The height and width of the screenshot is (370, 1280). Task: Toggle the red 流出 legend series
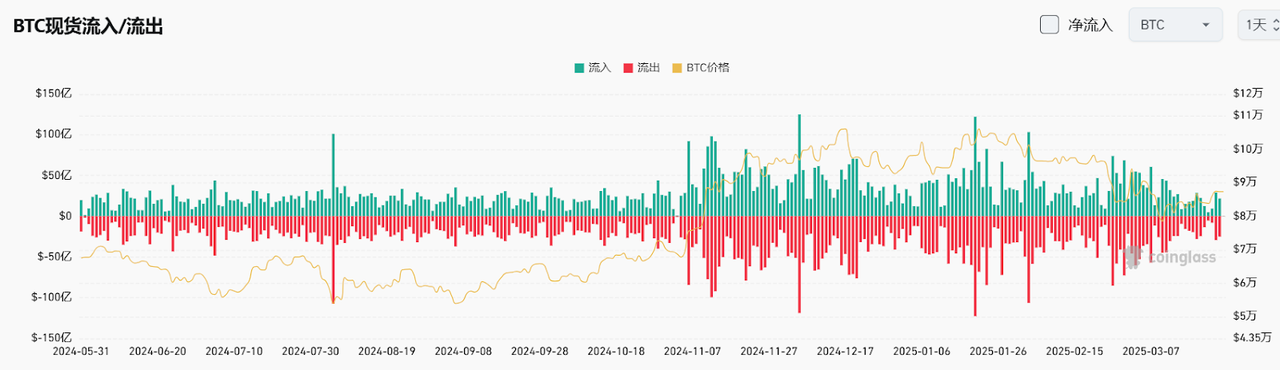641,68
